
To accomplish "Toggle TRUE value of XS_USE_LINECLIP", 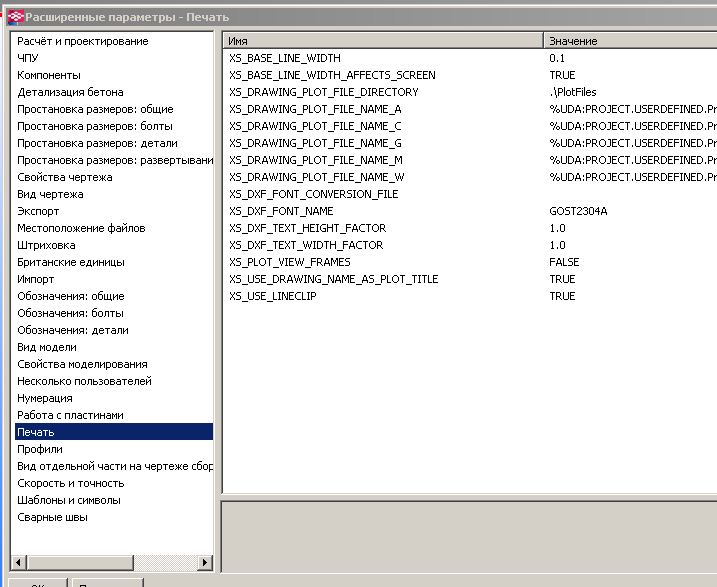I will point(562,296).
